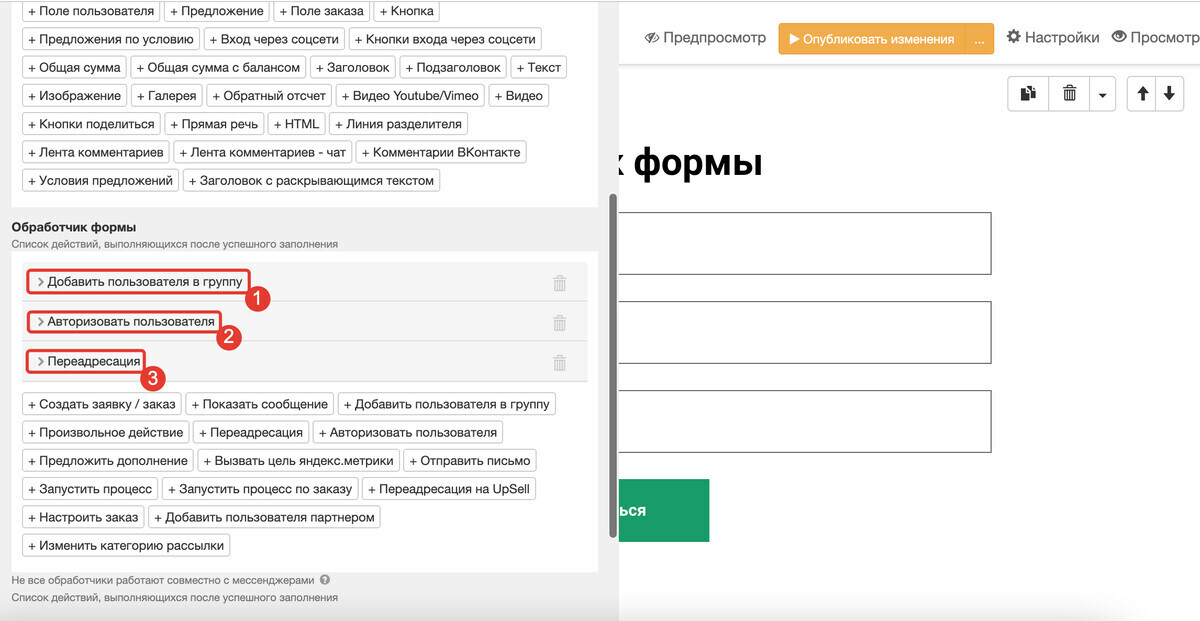Insert the '+ Общая сумма' element
1200x621 pixels.
tap(74, 67)
